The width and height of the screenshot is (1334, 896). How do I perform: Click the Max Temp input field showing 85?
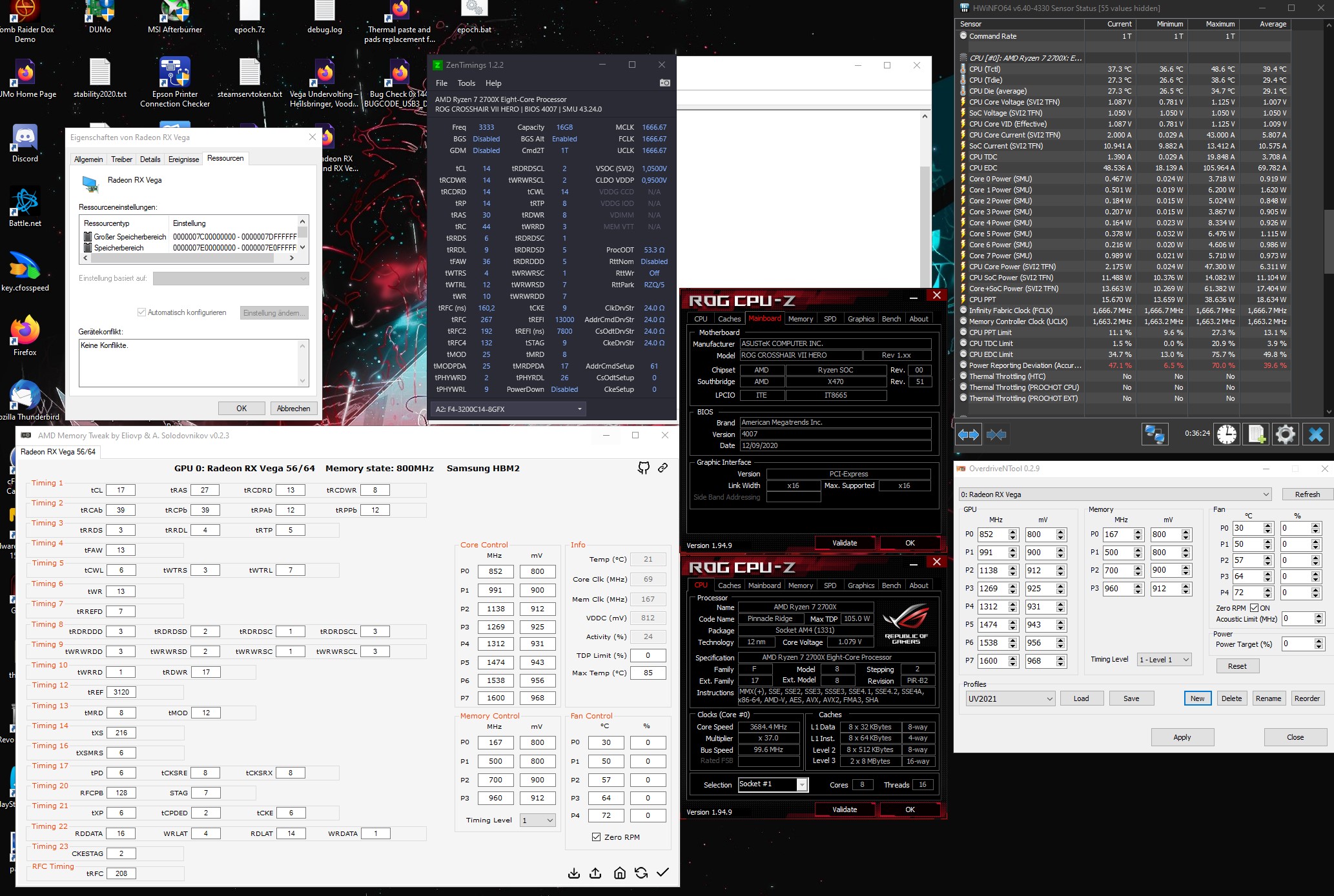pyautogui.click(x=648, y=673)
